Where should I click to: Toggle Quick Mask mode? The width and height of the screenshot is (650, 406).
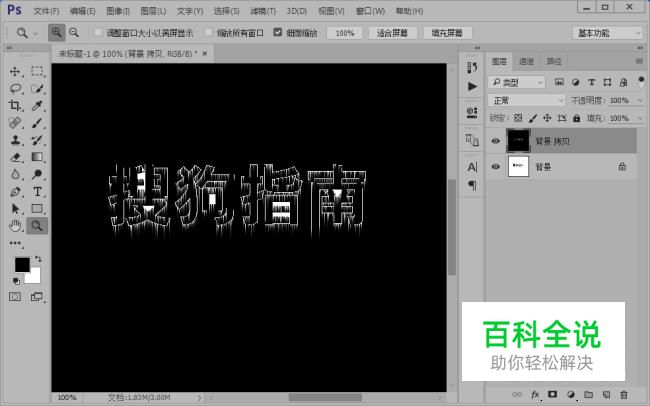15,297
